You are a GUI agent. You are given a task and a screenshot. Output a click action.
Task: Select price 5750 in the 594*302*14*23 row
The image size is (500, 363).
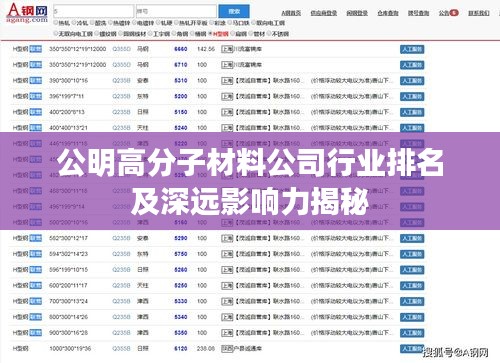181,254
